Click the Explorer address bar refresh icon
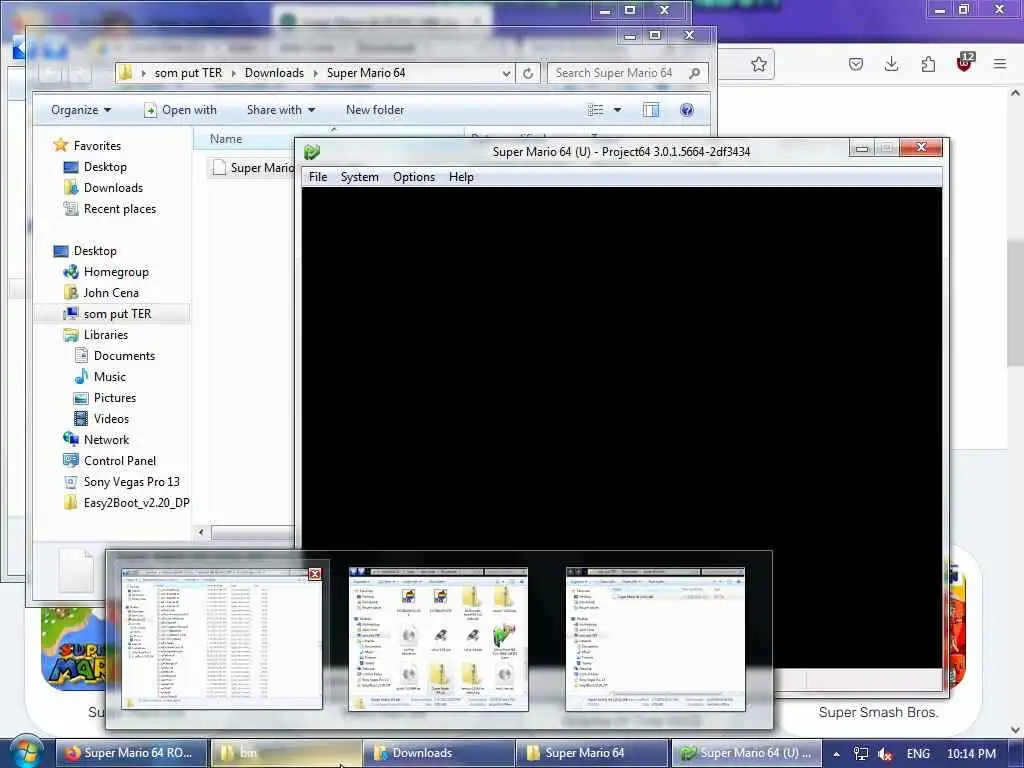Image resolution: width=1024 pixels, height=768 pixels. coord(528,73)
